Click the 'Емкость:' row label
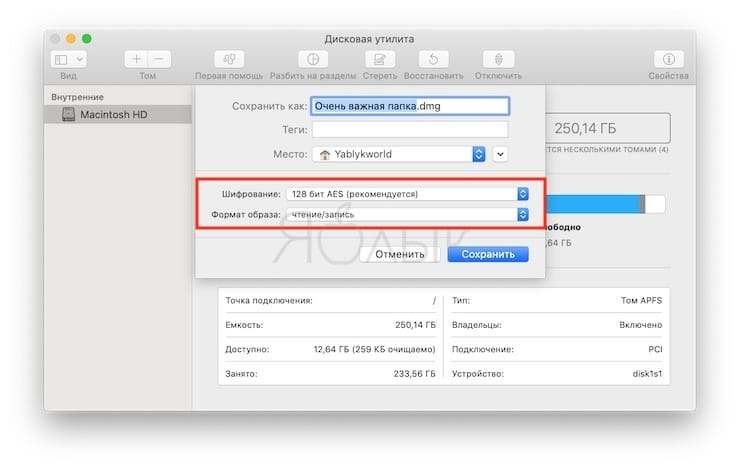Image resolution: width=740 pixels, height=469 pixels. [x=244, y=325]
